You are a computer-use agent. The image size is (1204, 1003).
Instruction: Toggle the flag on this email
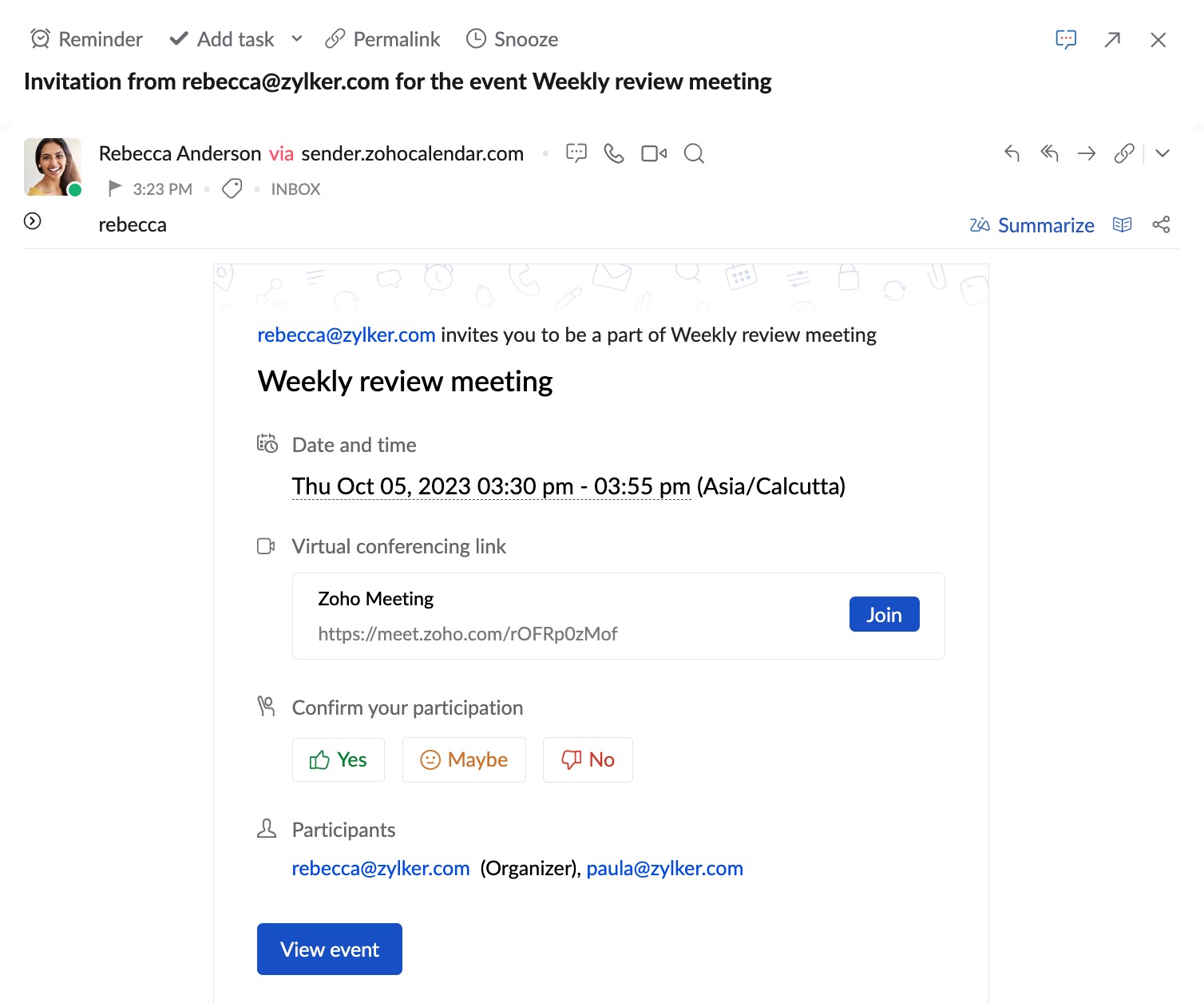tap(115, 188)
